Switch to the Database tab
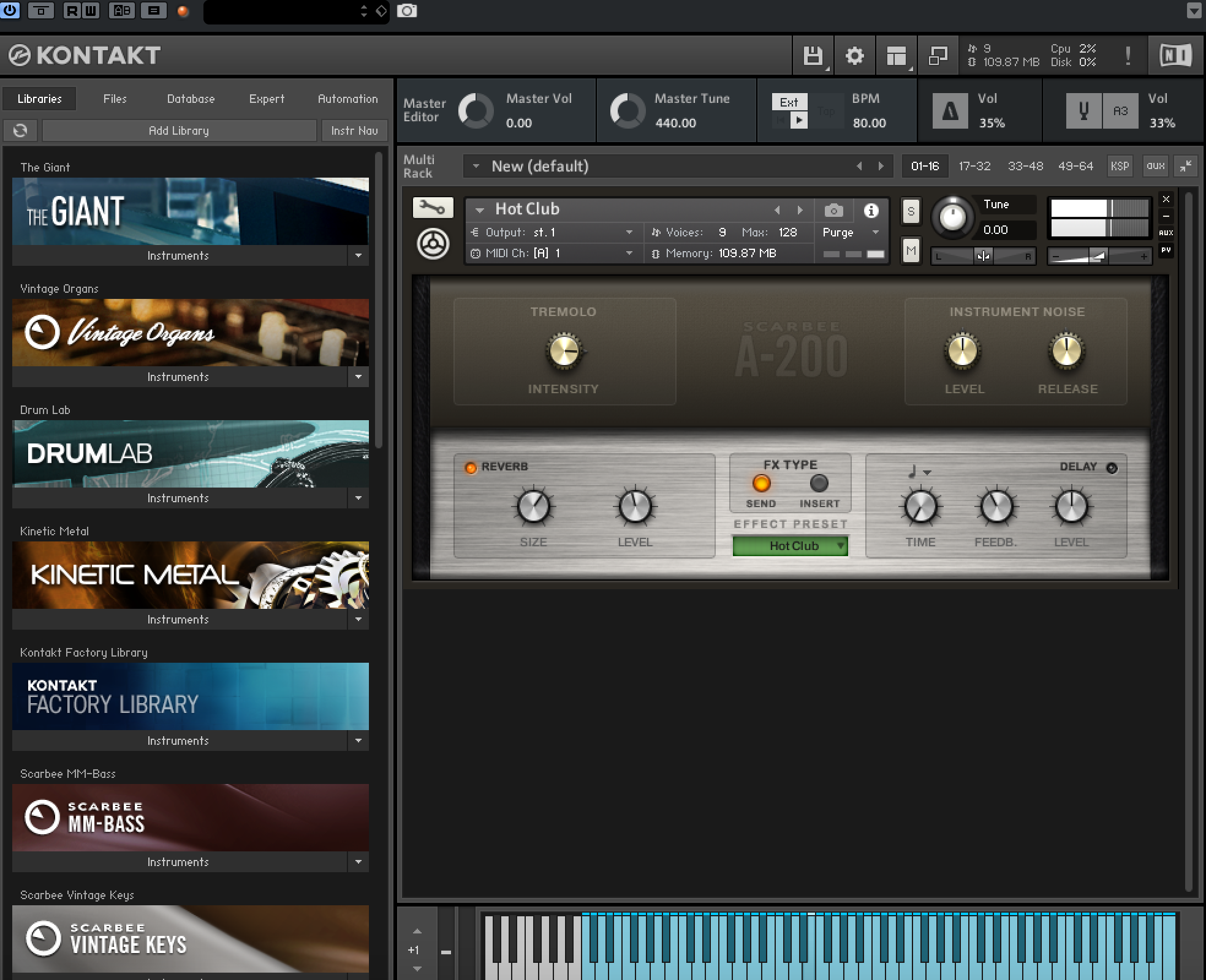The image size is (1206, 980). [191, 99]
